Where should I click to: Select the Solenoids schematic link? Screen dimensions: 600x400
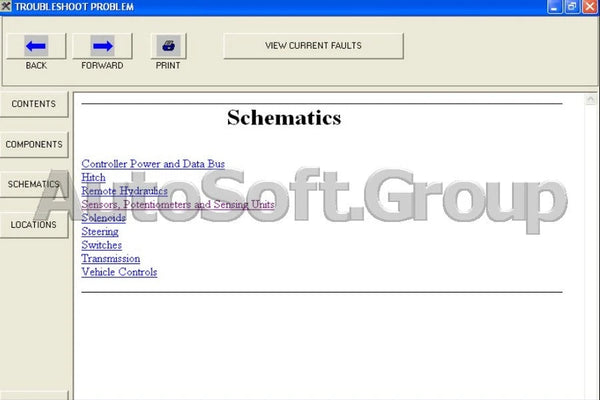pos(103,218)
